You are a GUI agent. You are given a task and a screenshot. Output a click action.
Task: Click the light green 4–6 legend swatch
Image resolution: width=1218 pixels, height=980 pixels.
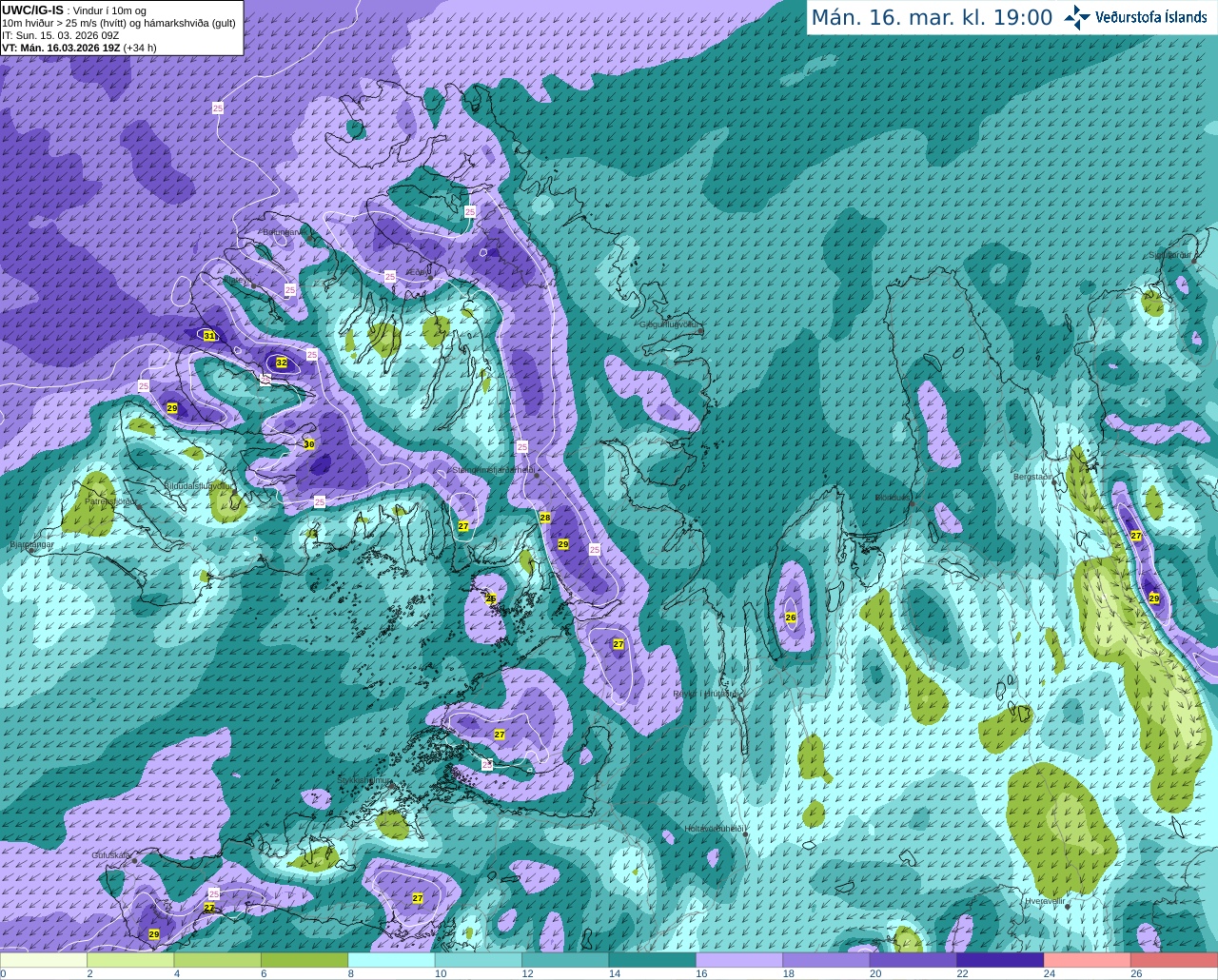pyautogui.click(x=218, y=960)
